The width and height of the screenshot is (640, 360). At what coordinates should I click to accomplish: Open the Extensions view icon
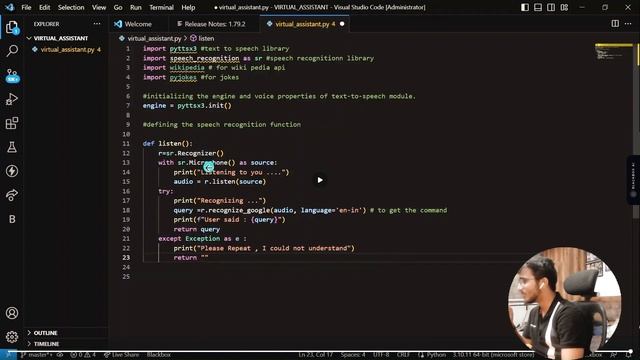point(12,123)
